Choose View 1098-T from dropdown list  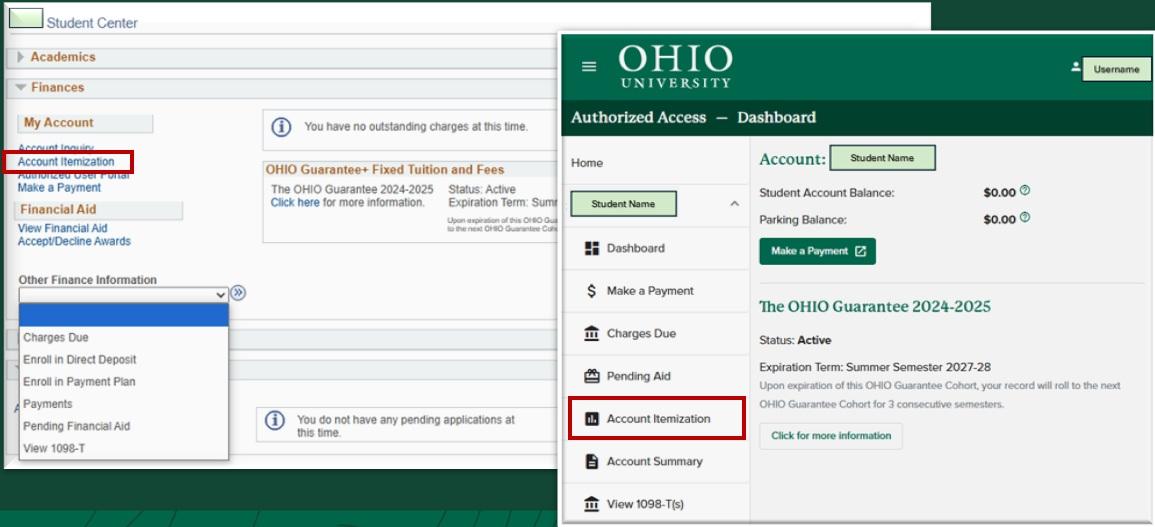[54, 448]
